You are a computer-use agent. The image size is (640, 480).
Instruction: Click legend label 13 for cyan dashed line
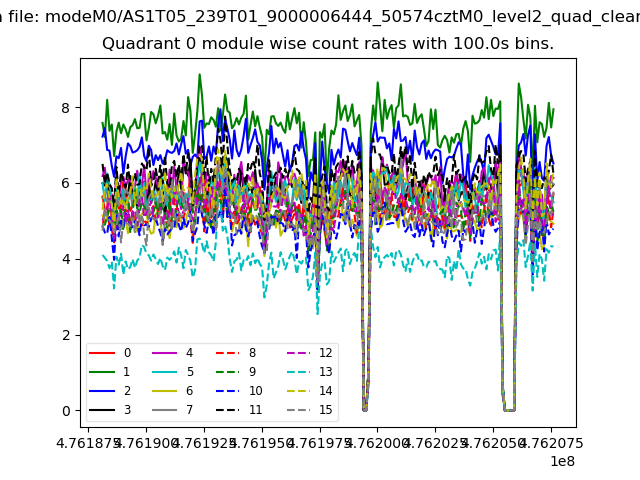point(325,372)
